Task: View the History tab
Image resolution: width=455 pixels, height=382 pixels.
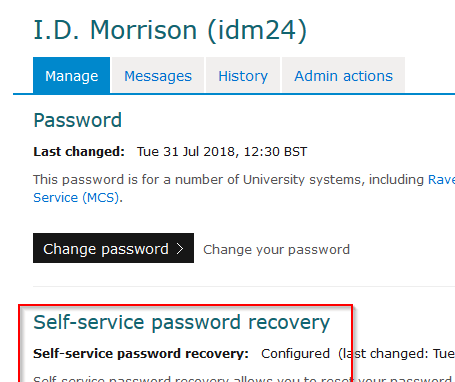Action: [x=243, y=75]
